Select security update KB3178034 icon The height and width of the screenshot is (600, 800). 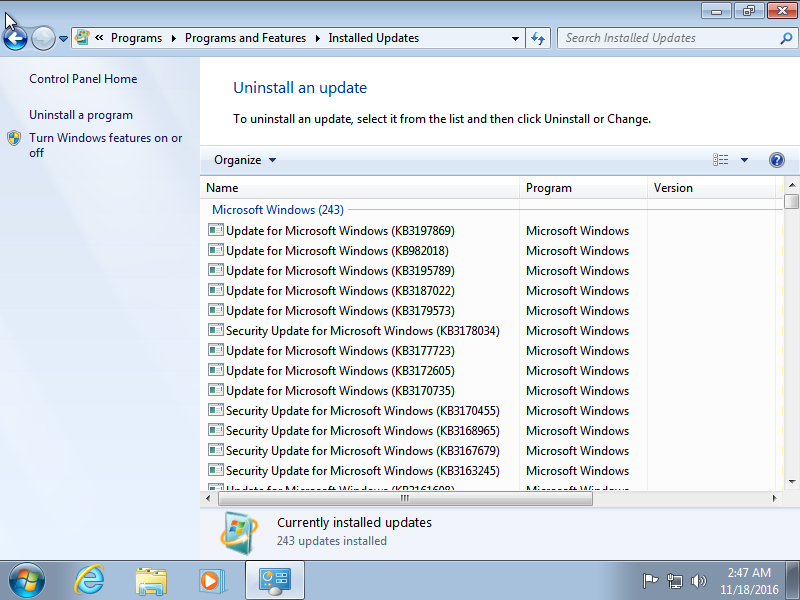click(216, 330)
